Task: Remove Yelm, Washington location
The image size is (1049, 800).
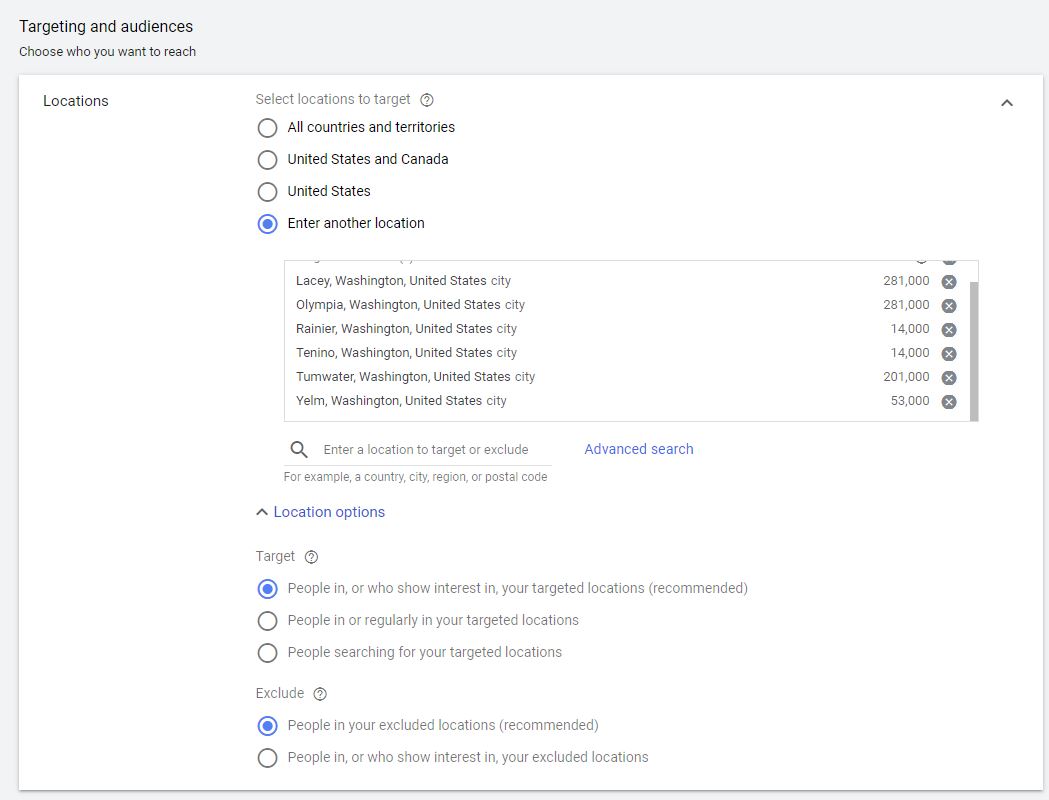Action: click(949, 402)
